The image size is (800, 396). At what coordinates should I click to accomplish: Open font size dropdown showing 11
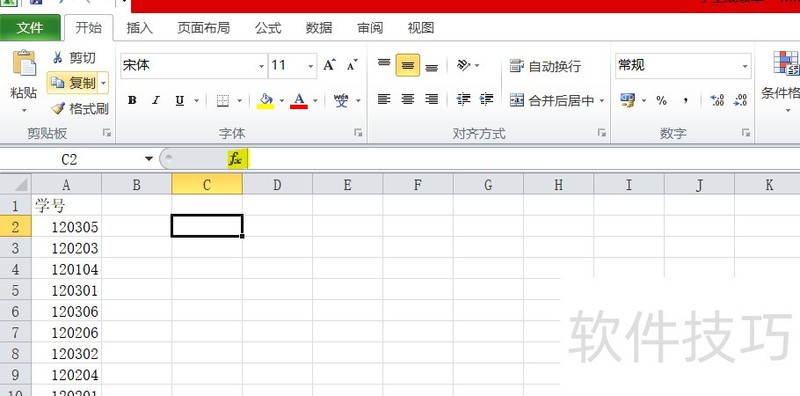pyautogui.click(x=311, y=66)
